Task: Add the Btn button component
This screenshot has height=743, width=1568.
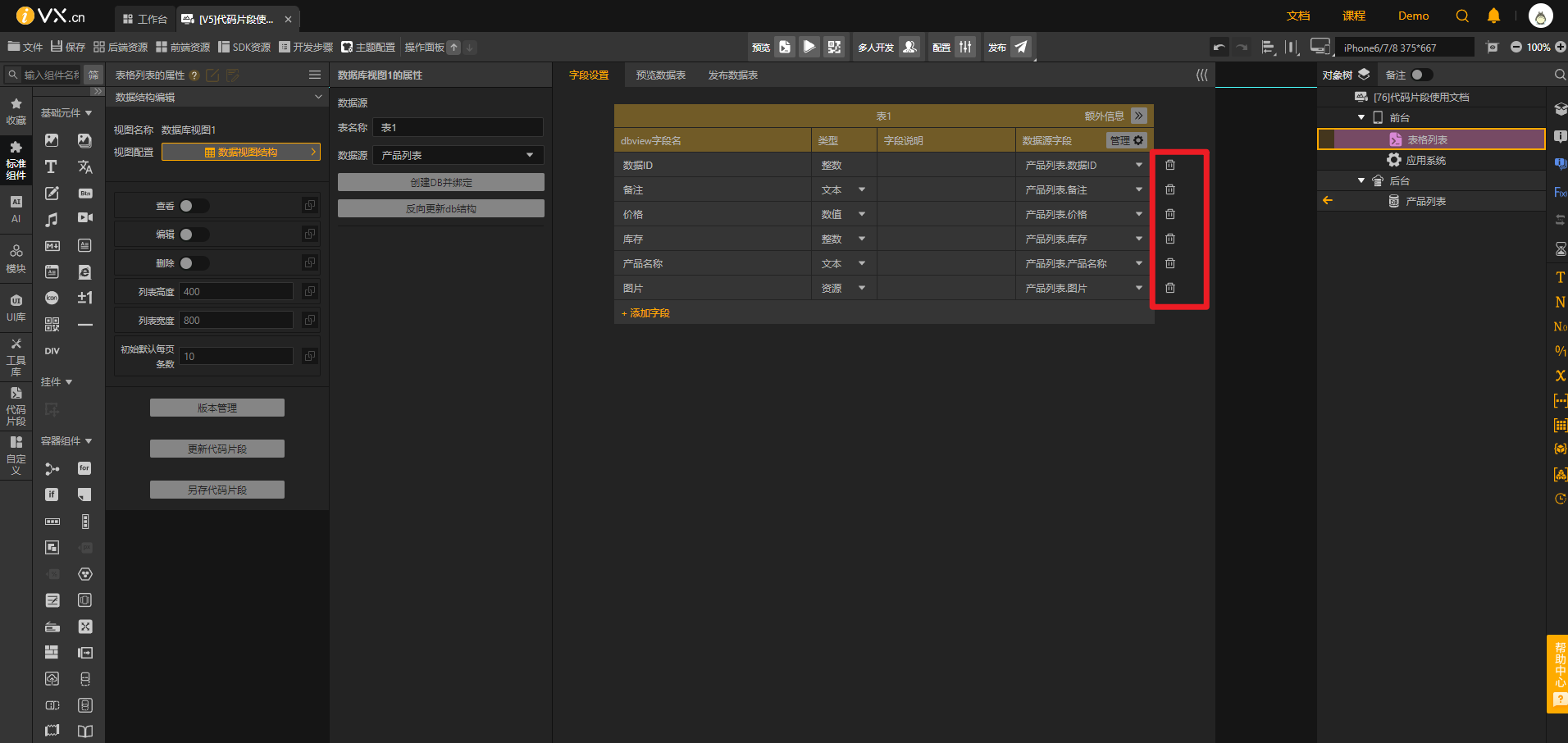Action: pos(85,194)
